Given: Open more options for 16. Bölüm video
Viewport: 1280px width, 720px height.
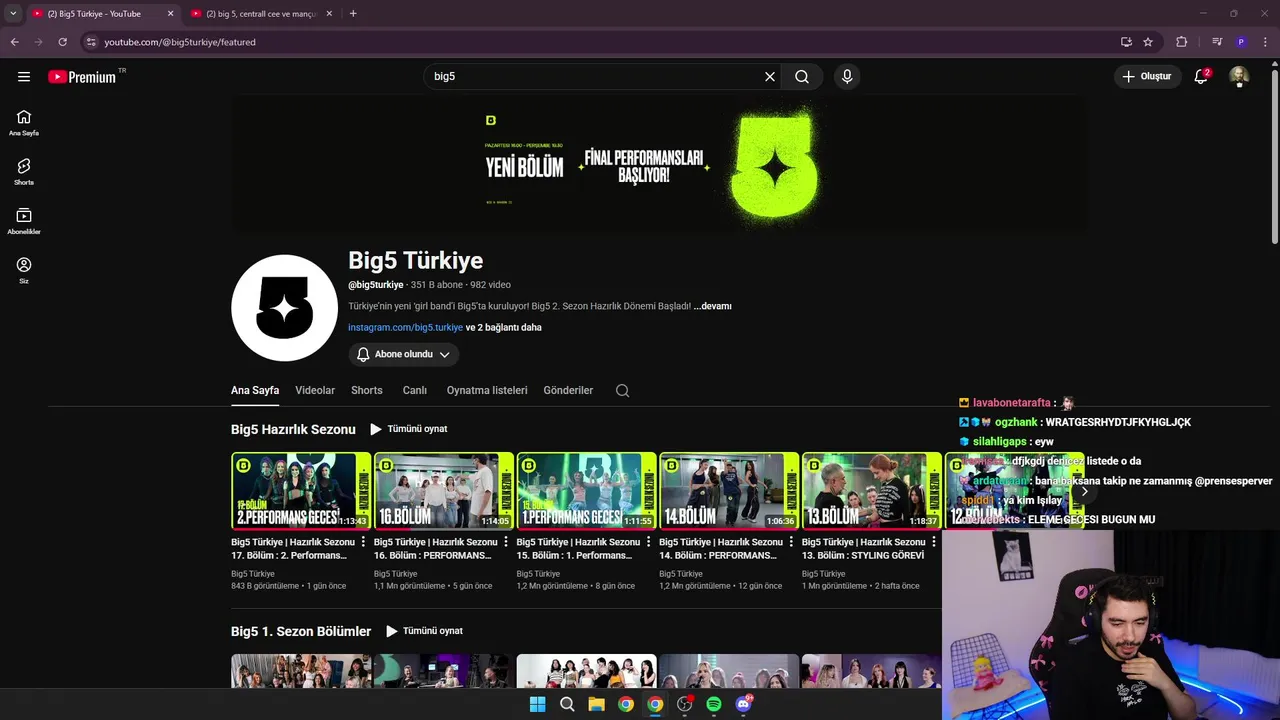Looking at the screenshot, I should click(x=506, y=542).
